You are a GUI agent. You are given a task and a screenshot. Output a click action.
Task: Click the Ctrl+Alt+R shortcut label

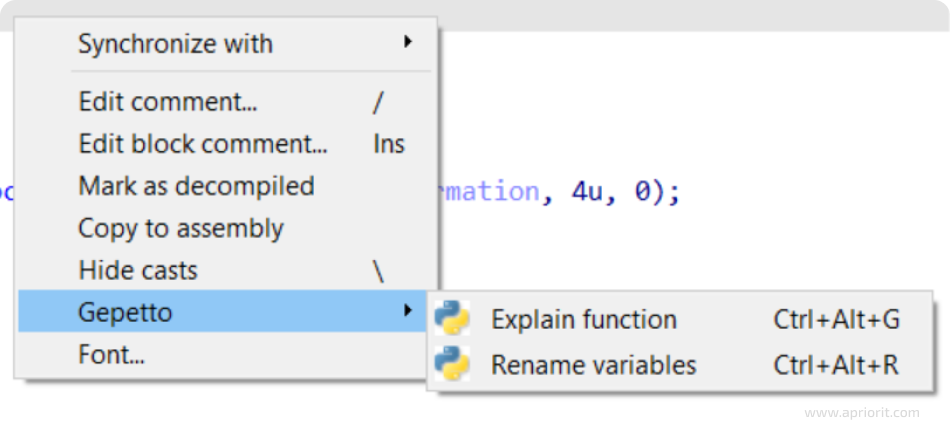click(x=836, y=365)
